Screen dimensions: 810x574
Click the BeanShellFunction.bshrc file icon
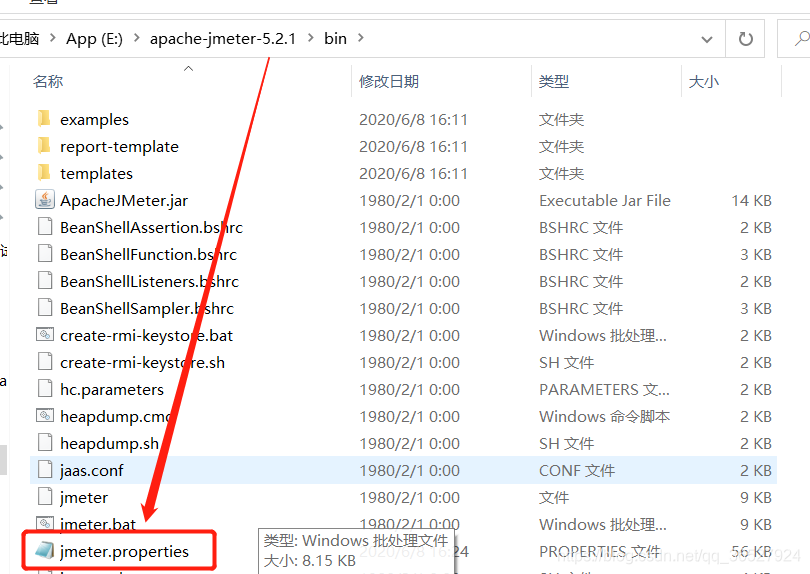45,254
